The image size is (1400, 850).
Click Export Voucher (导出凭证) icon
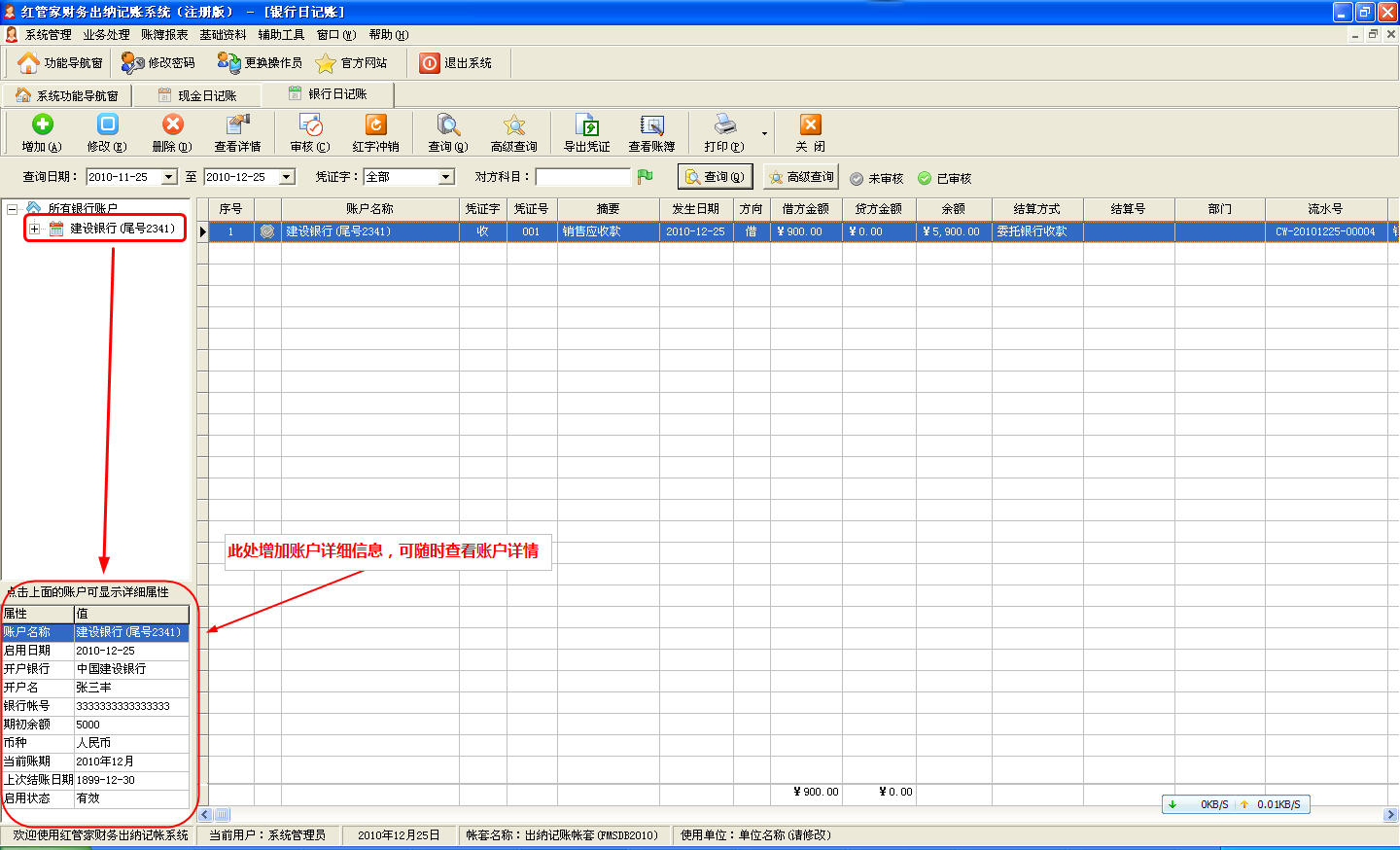(586, 125)
